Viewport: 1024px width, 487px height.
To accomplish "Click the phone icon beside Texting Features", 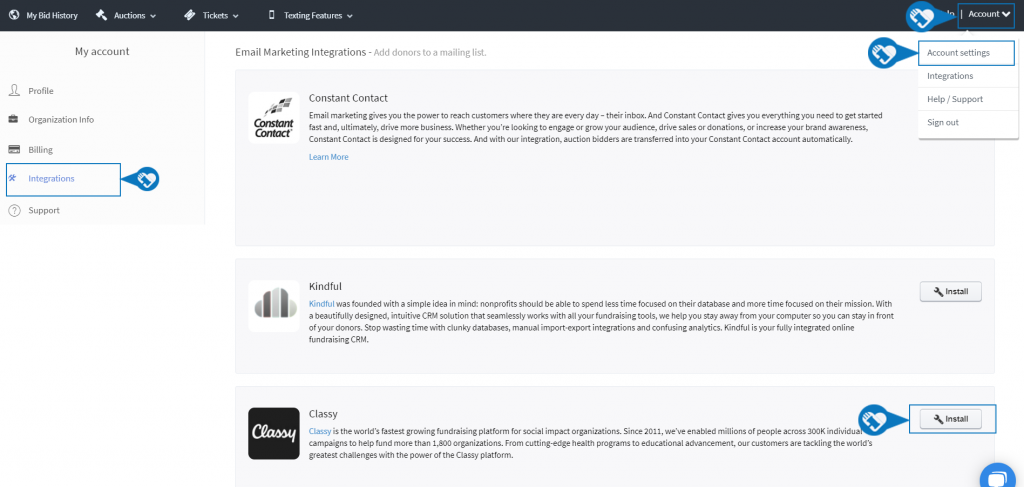I will 272,15.
